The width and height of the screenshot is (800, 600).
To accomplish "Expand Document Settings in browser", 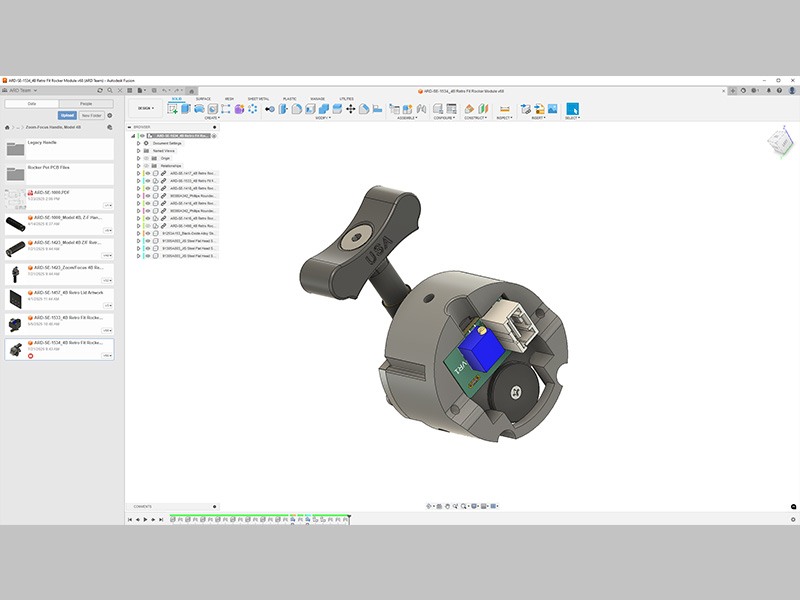I will tap(138, 143).
